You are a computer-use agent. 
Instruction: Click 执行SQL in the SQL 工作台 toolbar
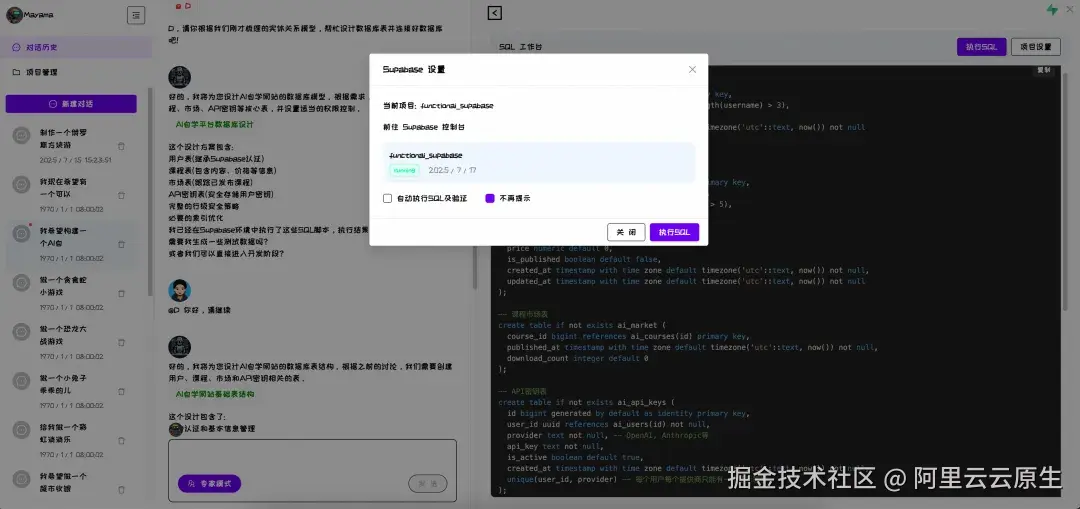coord(982,47)
